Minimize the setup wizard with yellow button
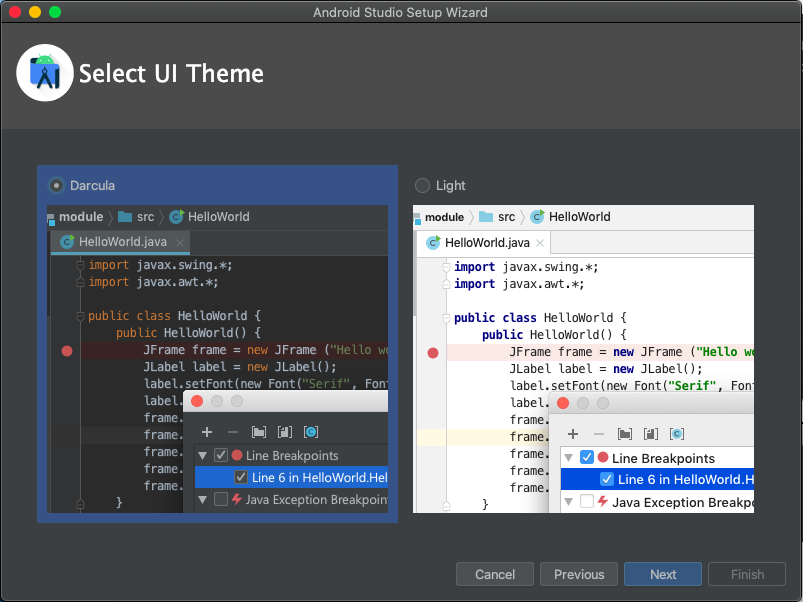 click(x=35, y=12)
